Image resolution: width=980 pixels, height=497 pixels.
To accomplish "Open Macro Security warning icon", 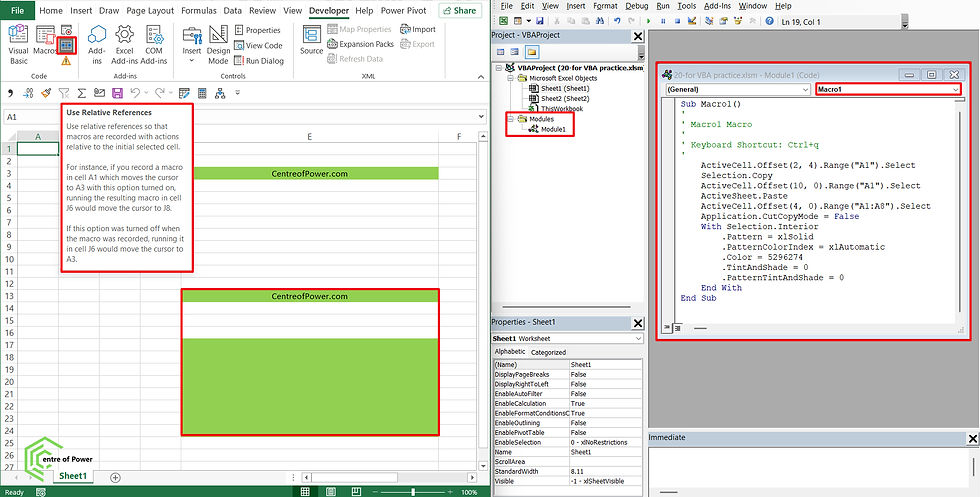I will pyautogui.click(x=66, y=61).
